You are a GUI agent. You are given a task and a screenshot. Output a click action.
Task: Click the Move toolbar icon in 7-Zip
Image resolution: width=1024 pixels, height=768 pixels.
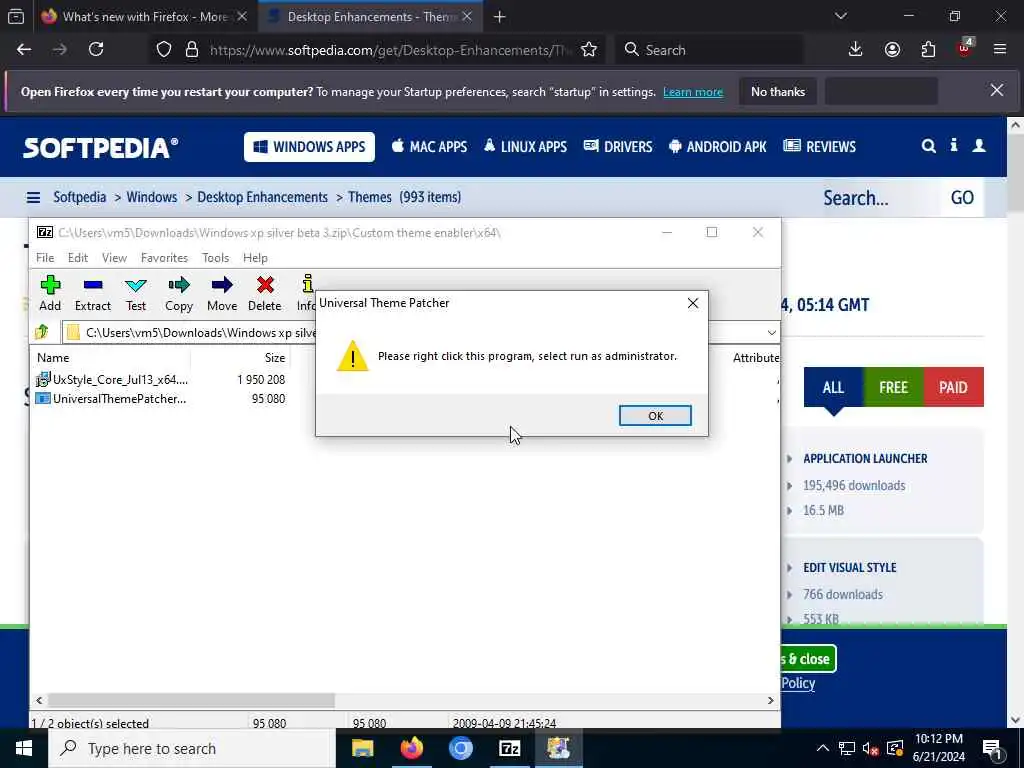click(222, 293)
